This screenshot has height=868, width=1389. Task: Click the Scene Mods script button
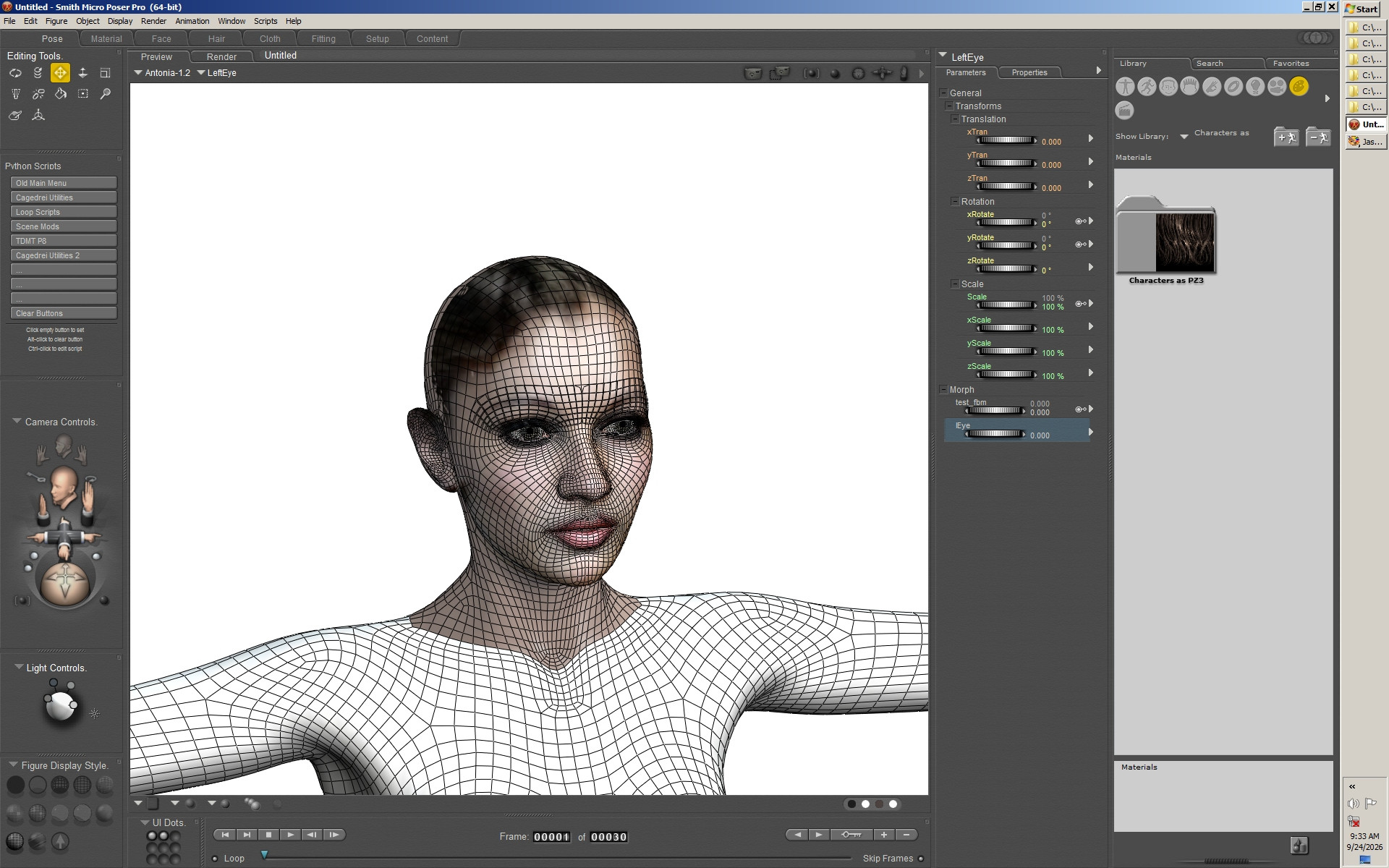(64, 226)
